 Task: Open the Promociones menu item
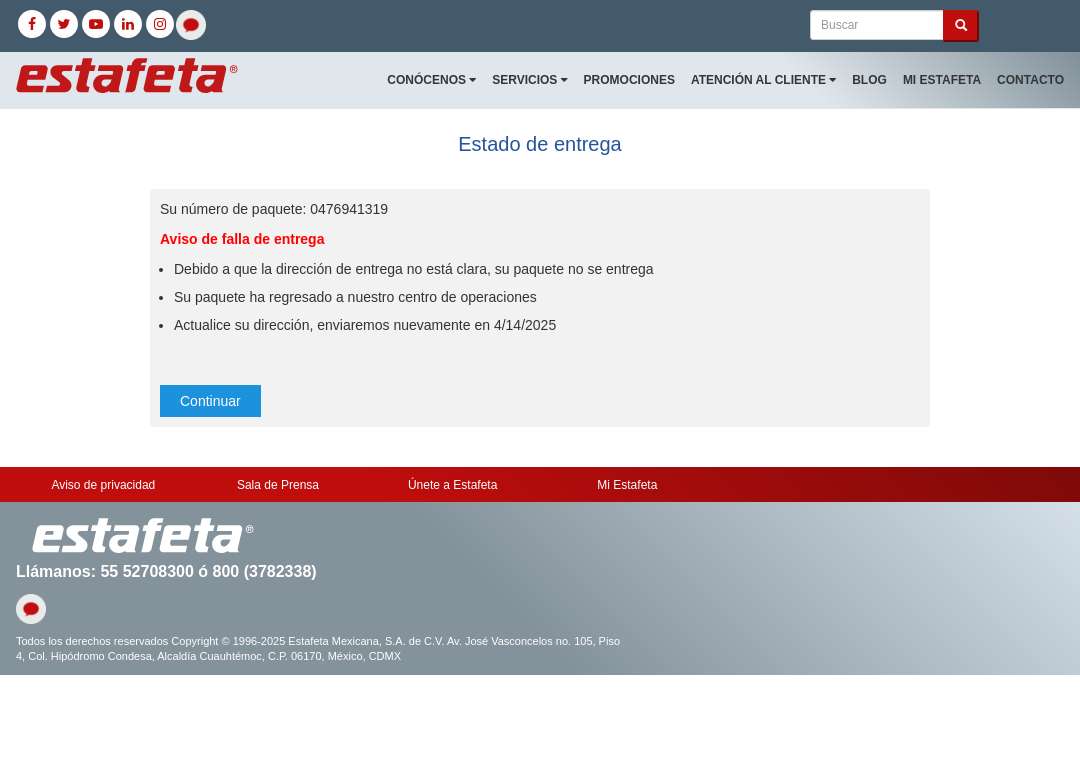pos(629,80)
